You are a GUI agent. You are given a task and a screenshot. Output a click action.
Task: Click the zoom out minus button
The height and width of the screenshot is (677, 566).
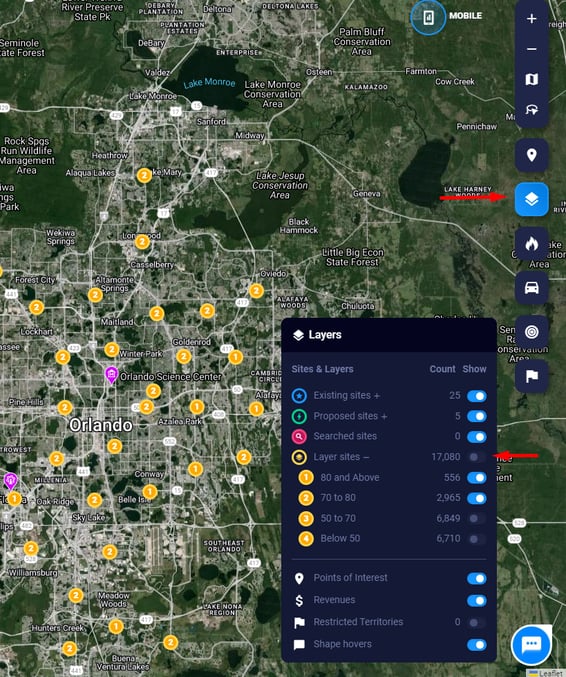tap(531, 49)
